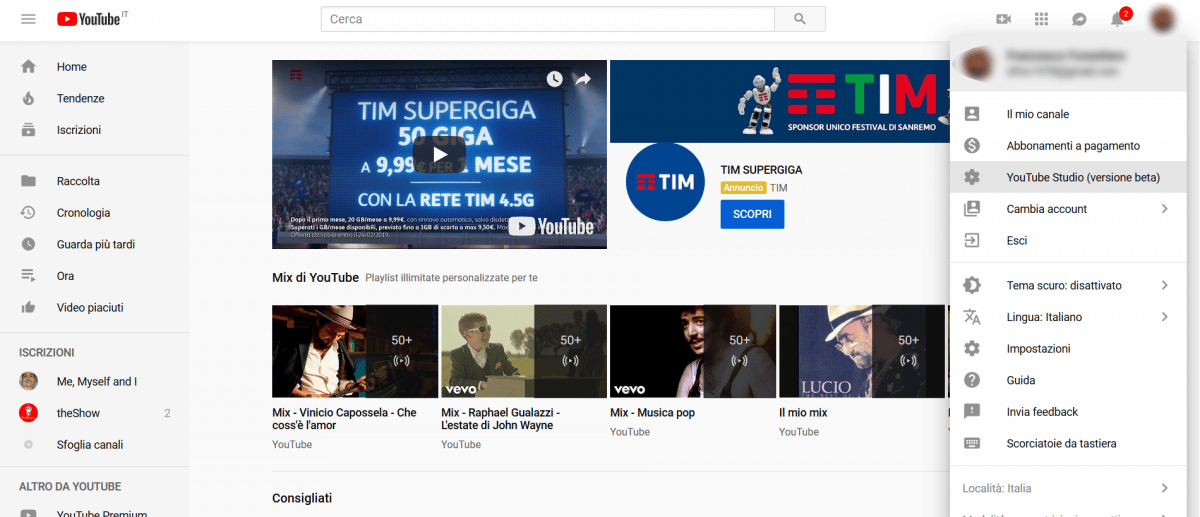Screen dimensions: 1200x517
Task: Click the YouTube logo
Action: (89, 19)
